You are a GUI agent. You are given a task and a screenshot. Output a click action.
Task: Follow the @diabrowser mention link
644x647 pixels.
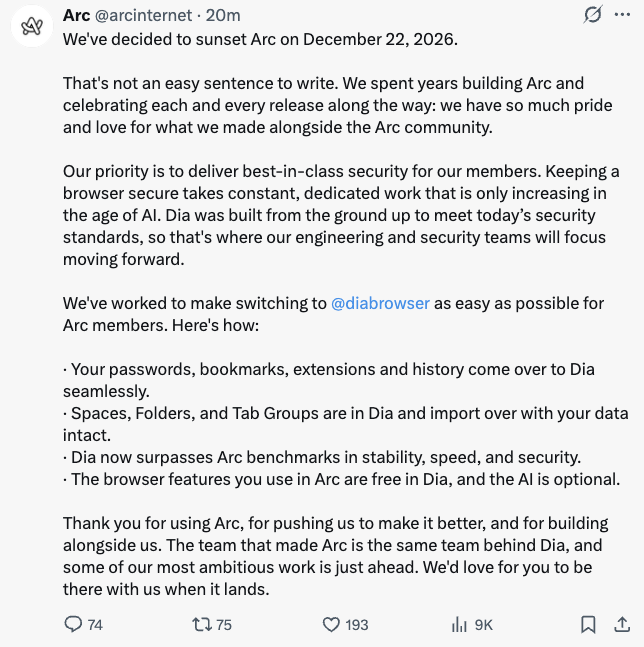pos(380,303)
